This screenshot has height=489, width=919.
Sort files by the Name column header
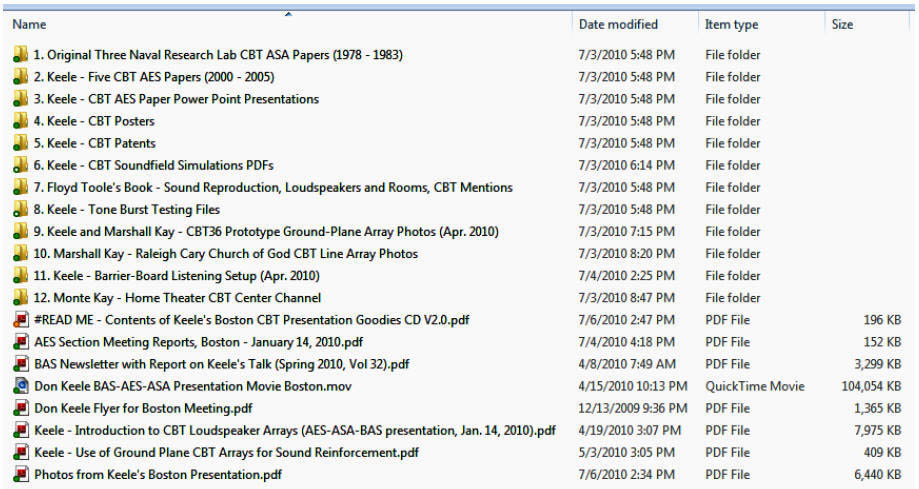point(30,24)
